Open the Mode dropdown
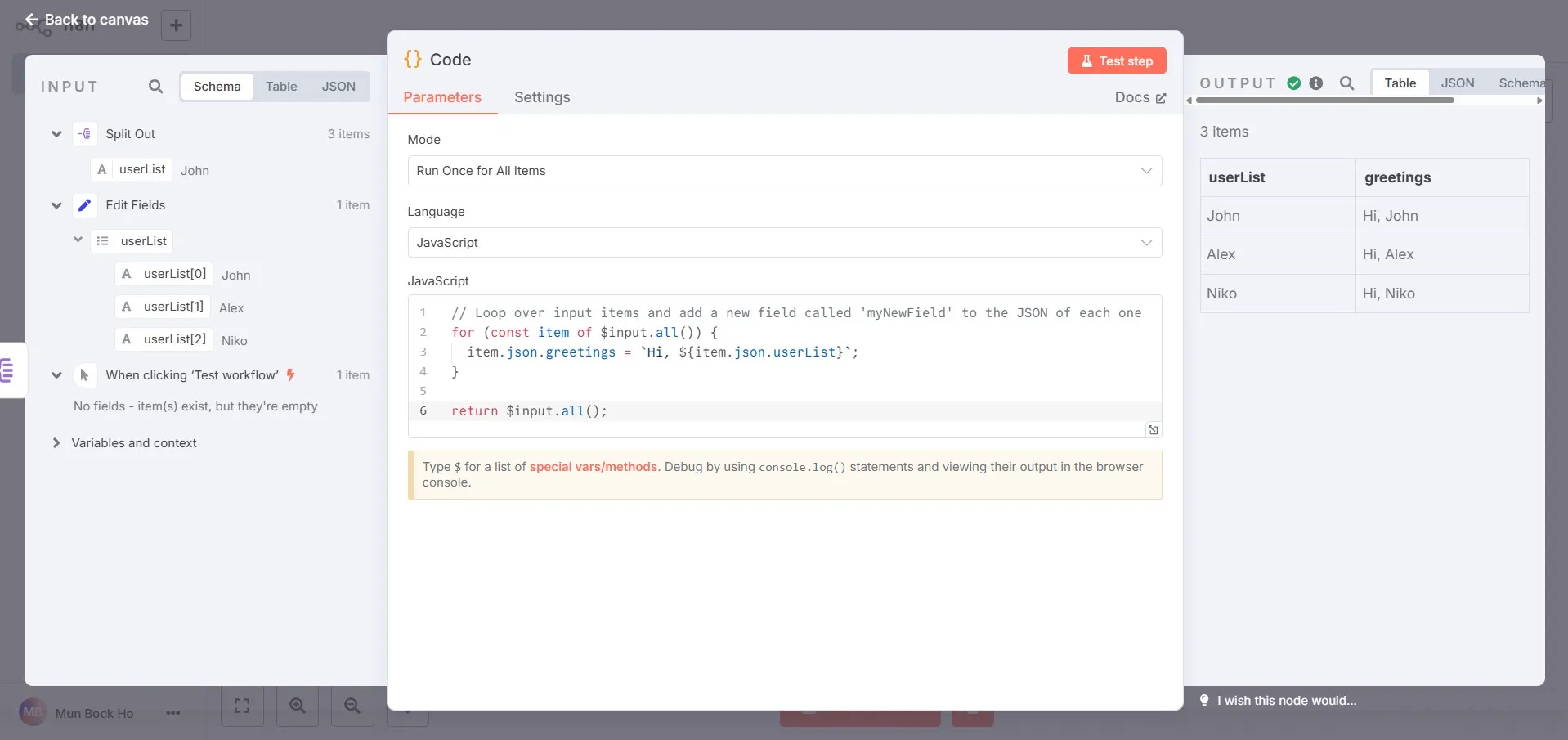This screenshot has width=1568, height=740. (784, 171)
